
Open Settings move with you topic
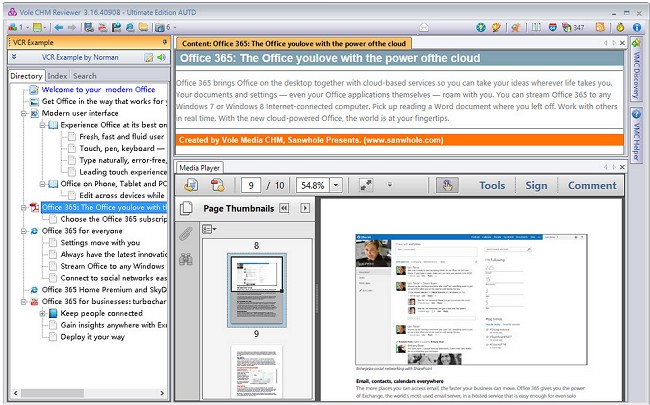click(100, 243)
